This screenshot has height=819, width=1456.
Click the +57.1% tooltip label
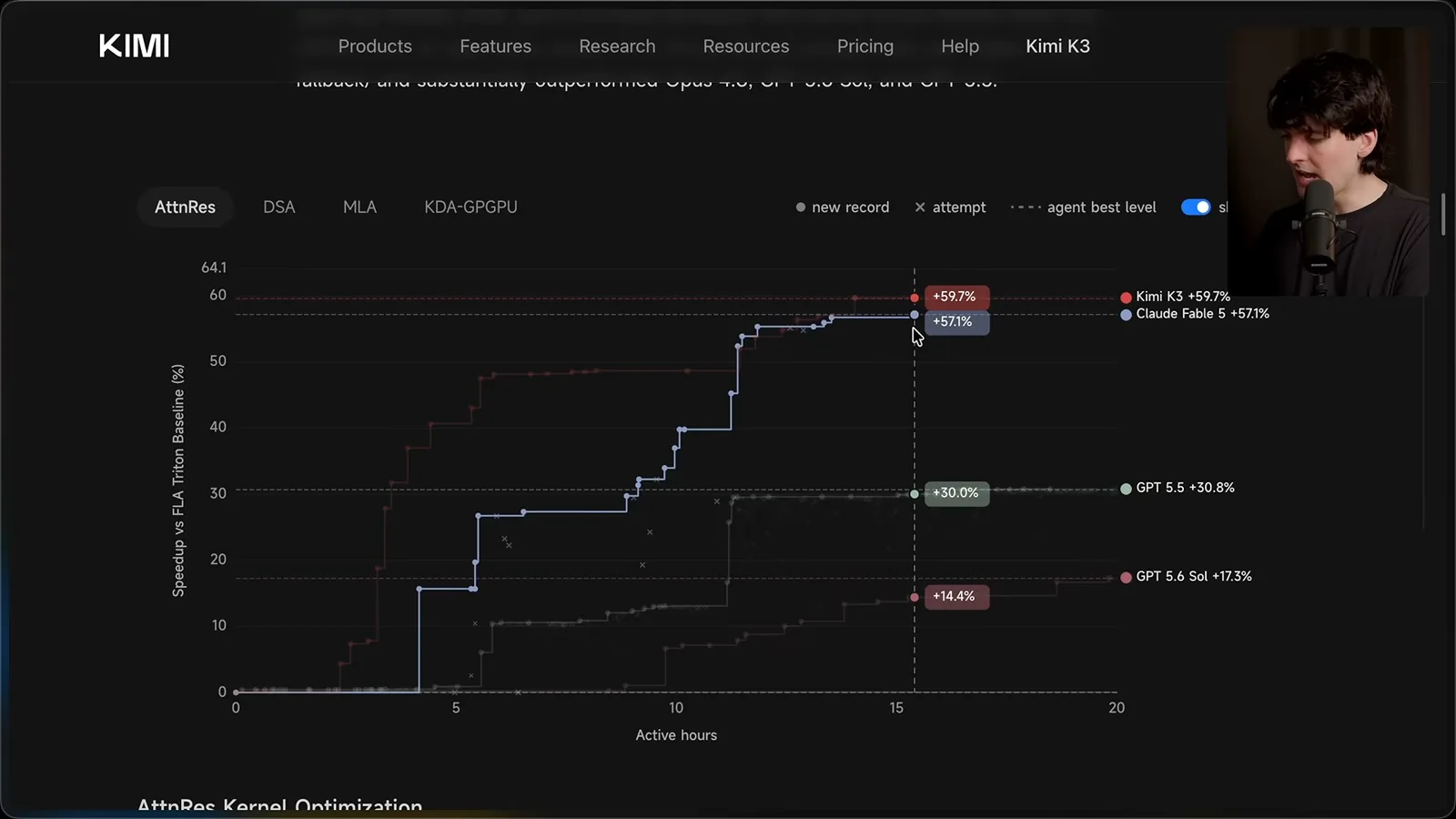point(957,322)
